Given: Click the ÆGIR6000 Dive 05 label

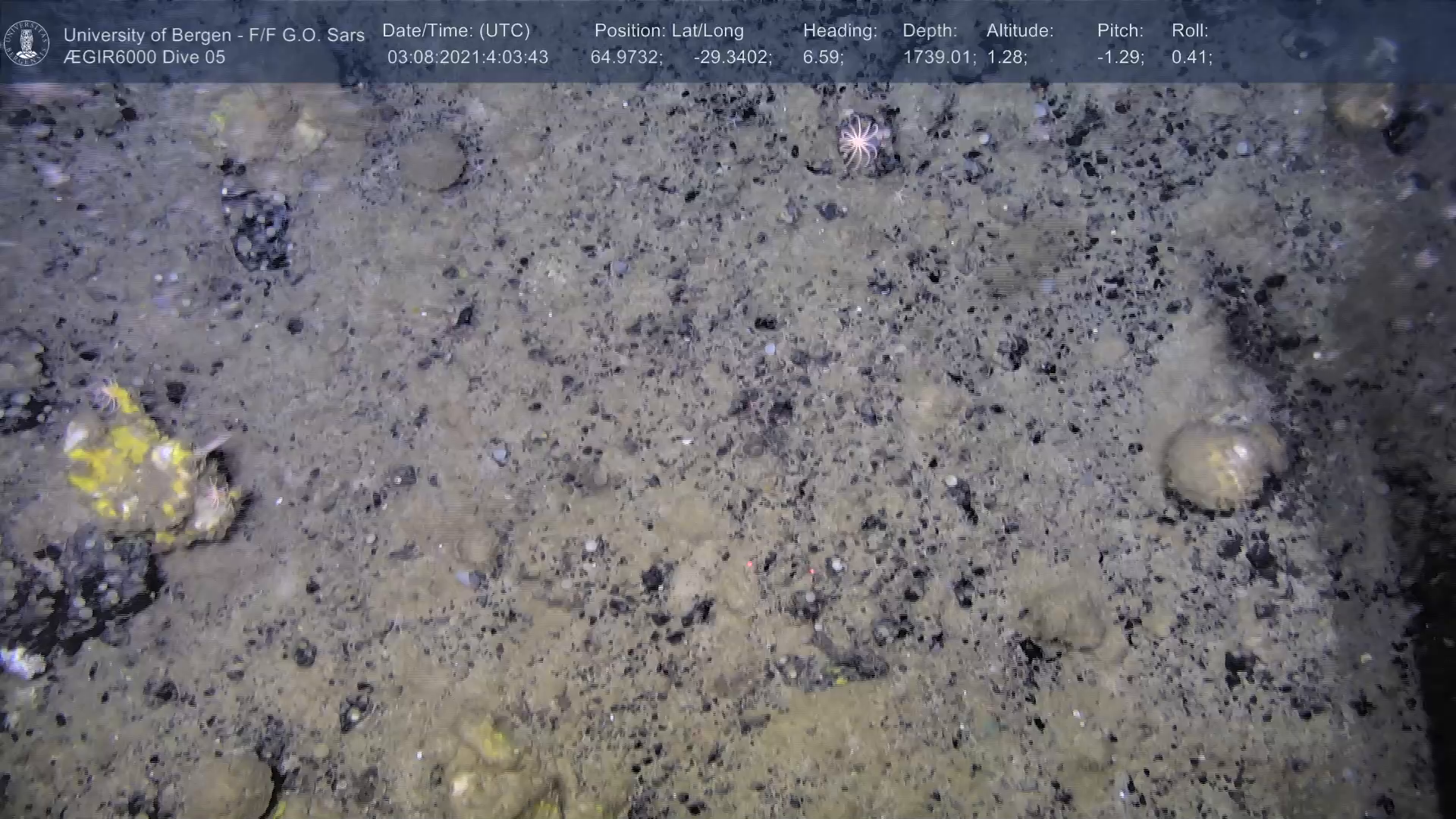Looking at the screenshot, I should click(144, 58).
